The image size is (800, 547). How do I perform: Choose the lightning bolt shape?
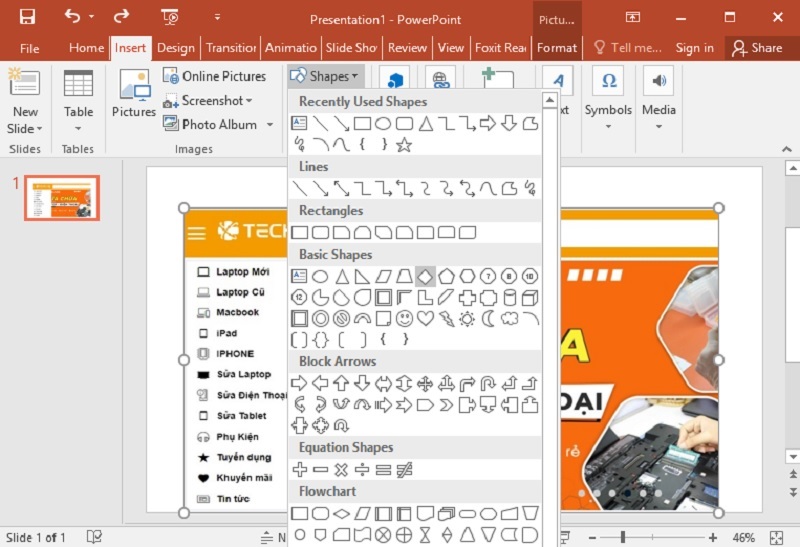point(446,318)
